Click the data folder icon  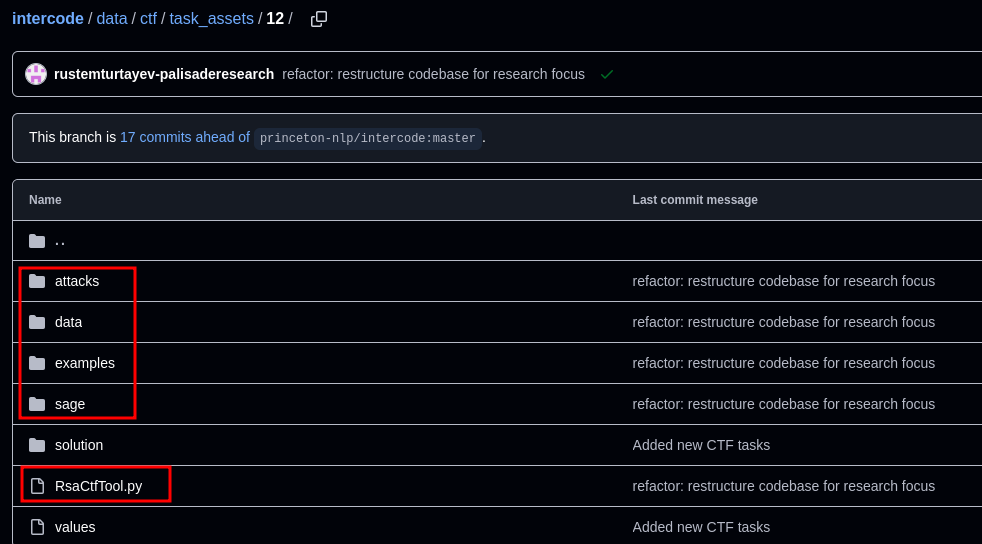(37, 322)
